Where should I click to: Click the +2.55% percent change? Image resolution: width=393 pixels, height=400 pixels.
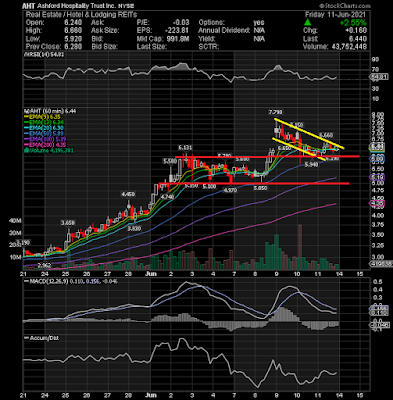point(353,23)
